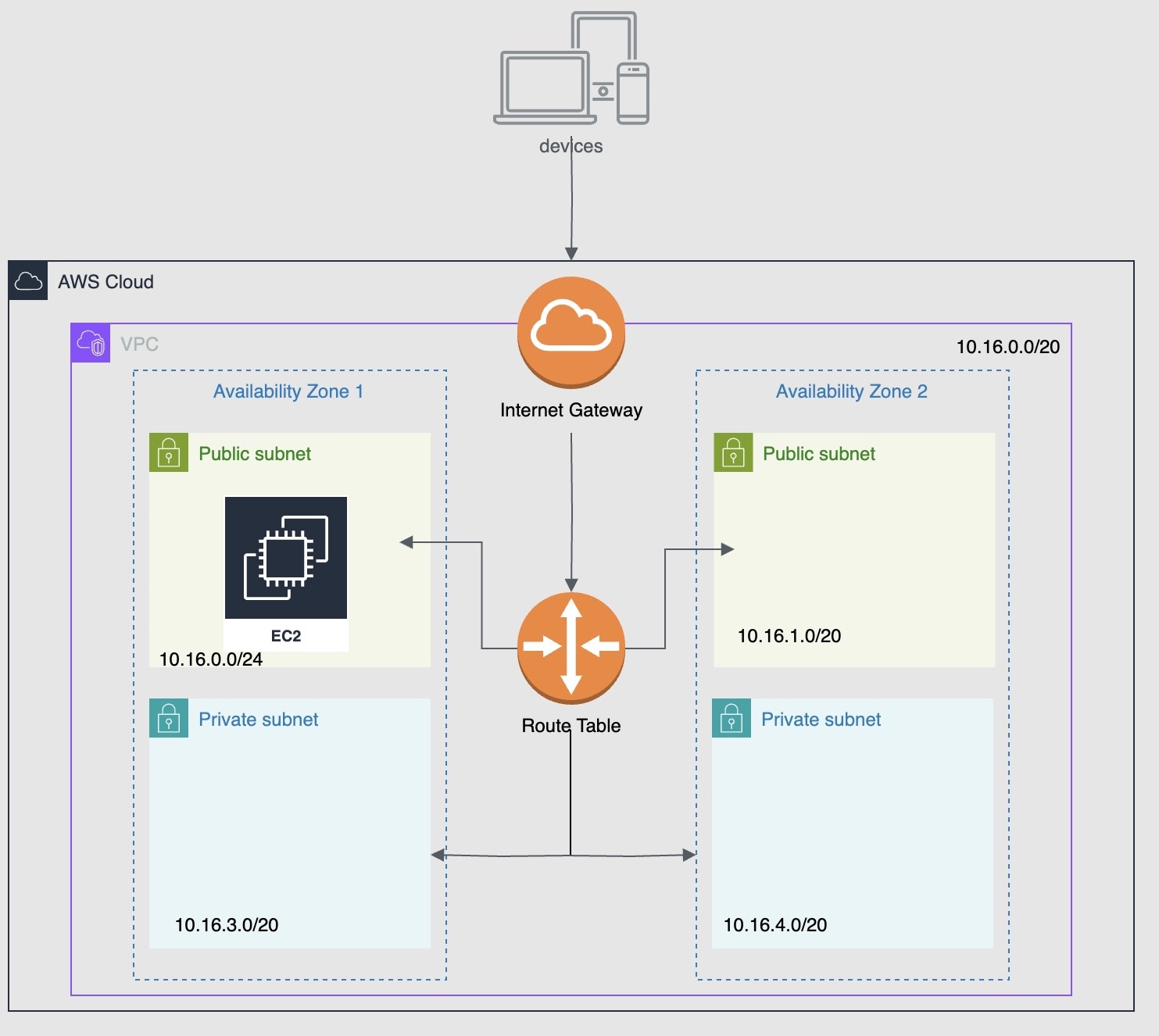The height and width of the screenshot is (1036, 1159).
Task: Select the Availability Zone 1 label
Action: tap(288, 391)
